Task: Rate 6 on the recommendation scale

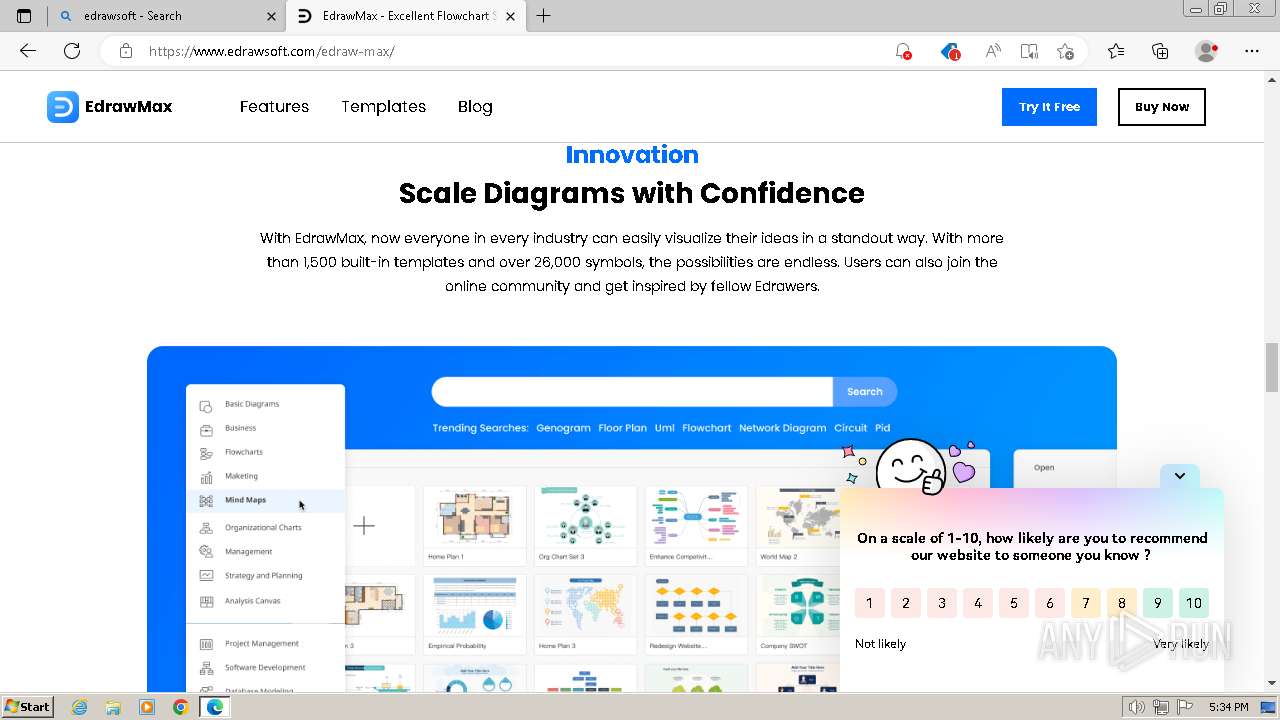Action: [1050, 603]
